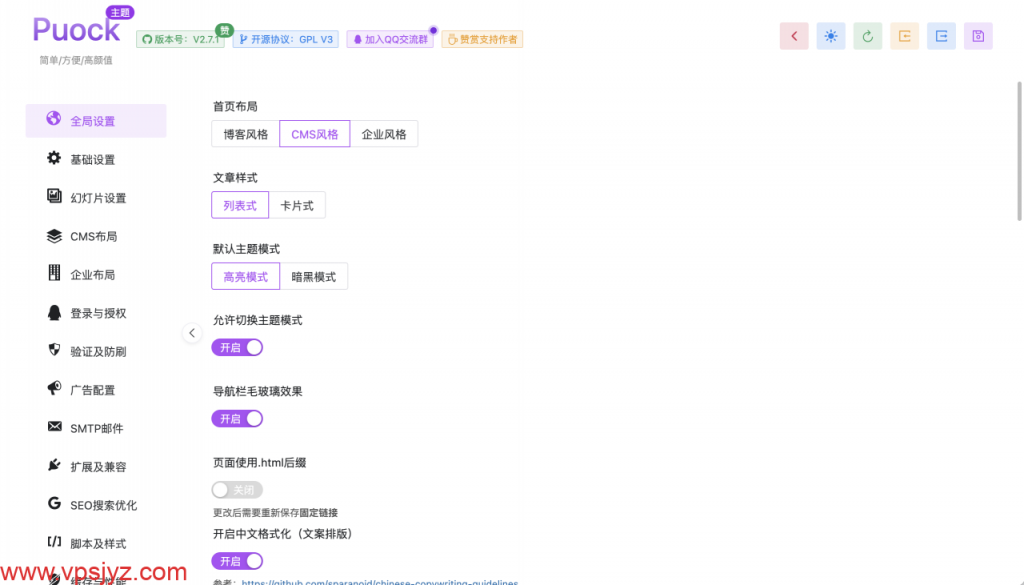This screenshot has width=1024, height=585.
Task: Click the blue export settings icon
Action: click(941, 36)
